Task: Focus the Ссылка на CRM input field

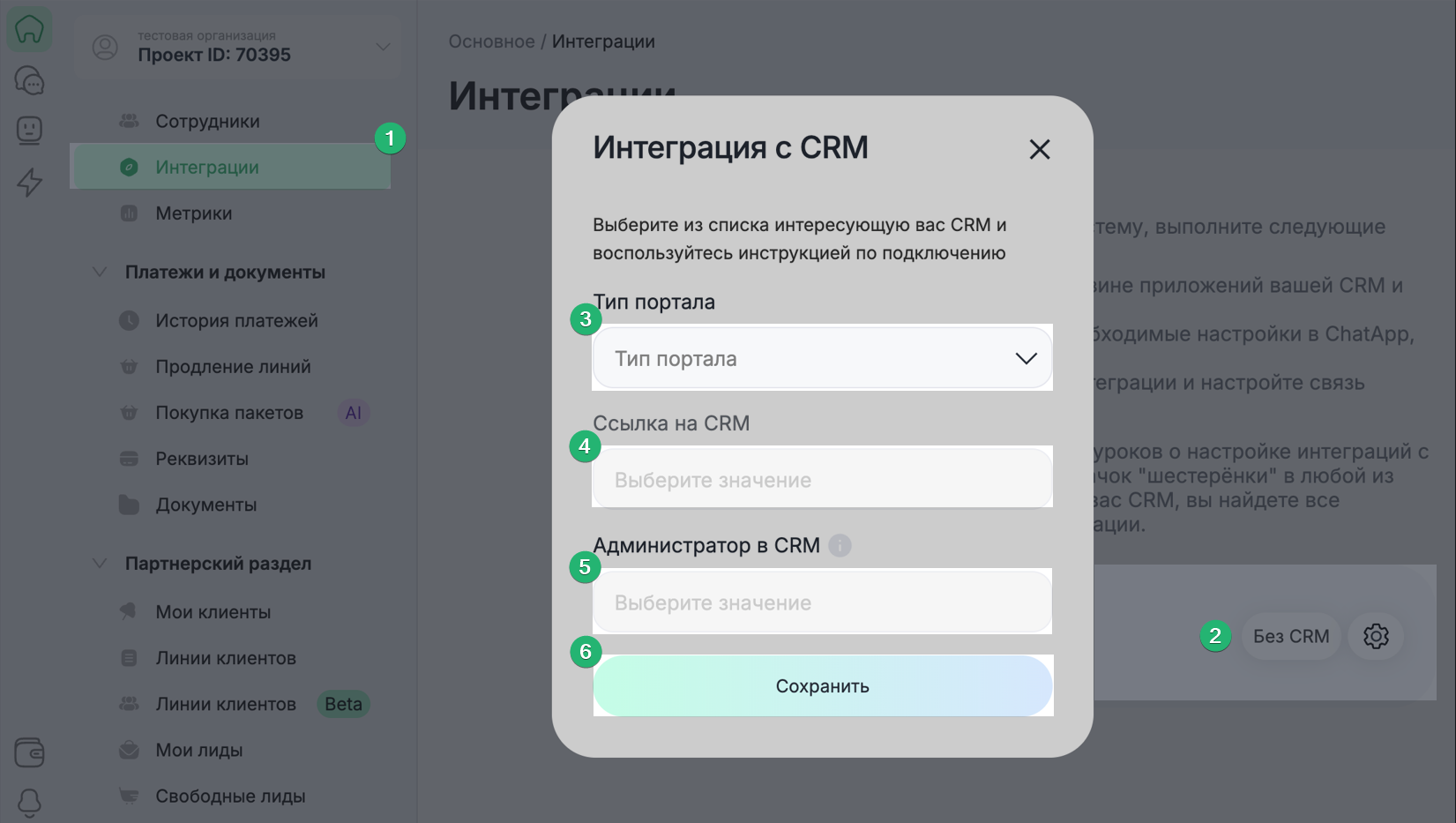Action: (x=822, y=480)
